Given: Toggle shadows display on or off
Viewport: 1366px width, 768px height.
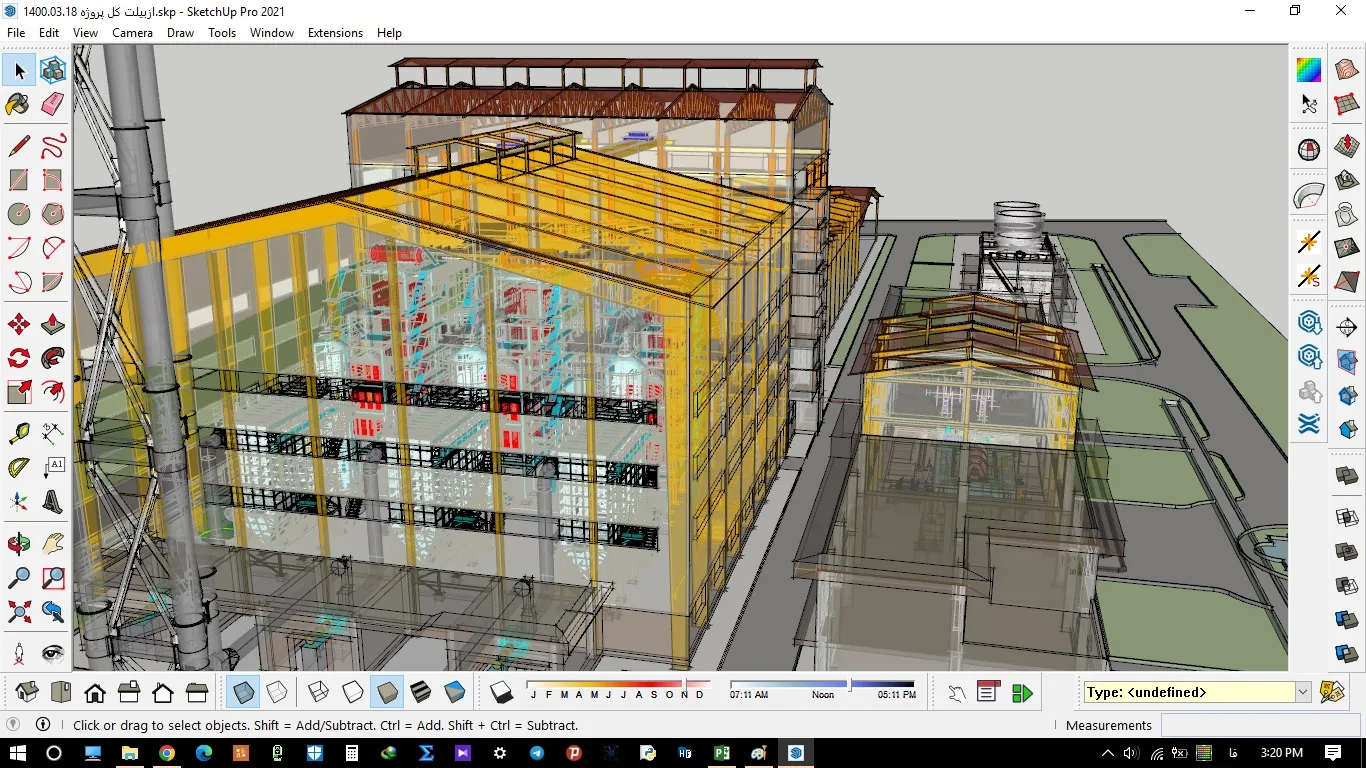Looking at the screenshot, I should (501, 692).
